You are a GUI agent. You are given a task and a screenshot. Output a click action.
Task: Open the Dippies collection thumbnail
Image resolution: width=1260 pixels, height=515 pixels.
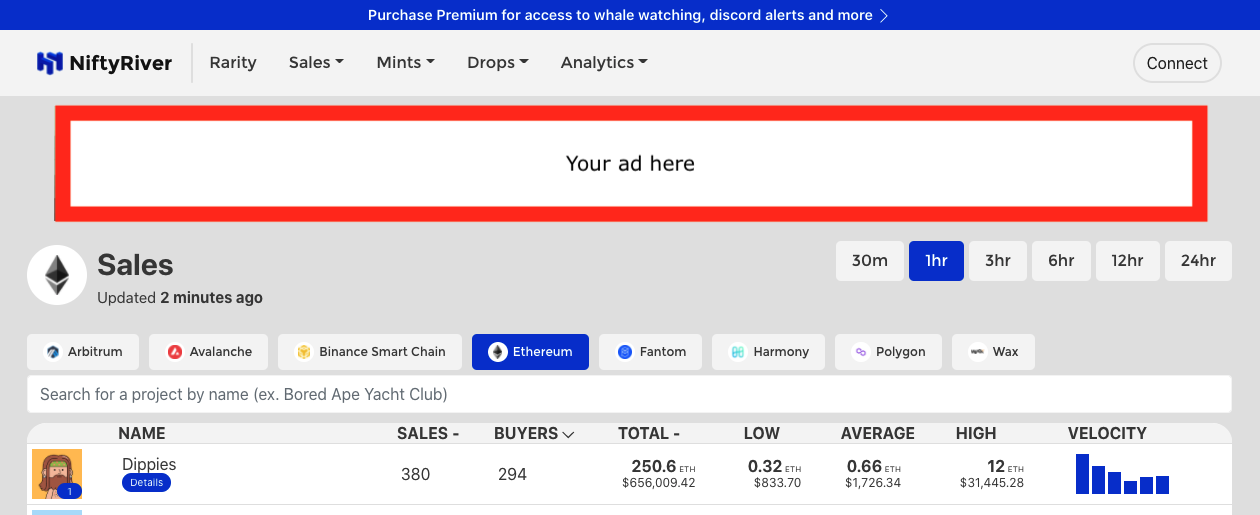click(57, 474)
